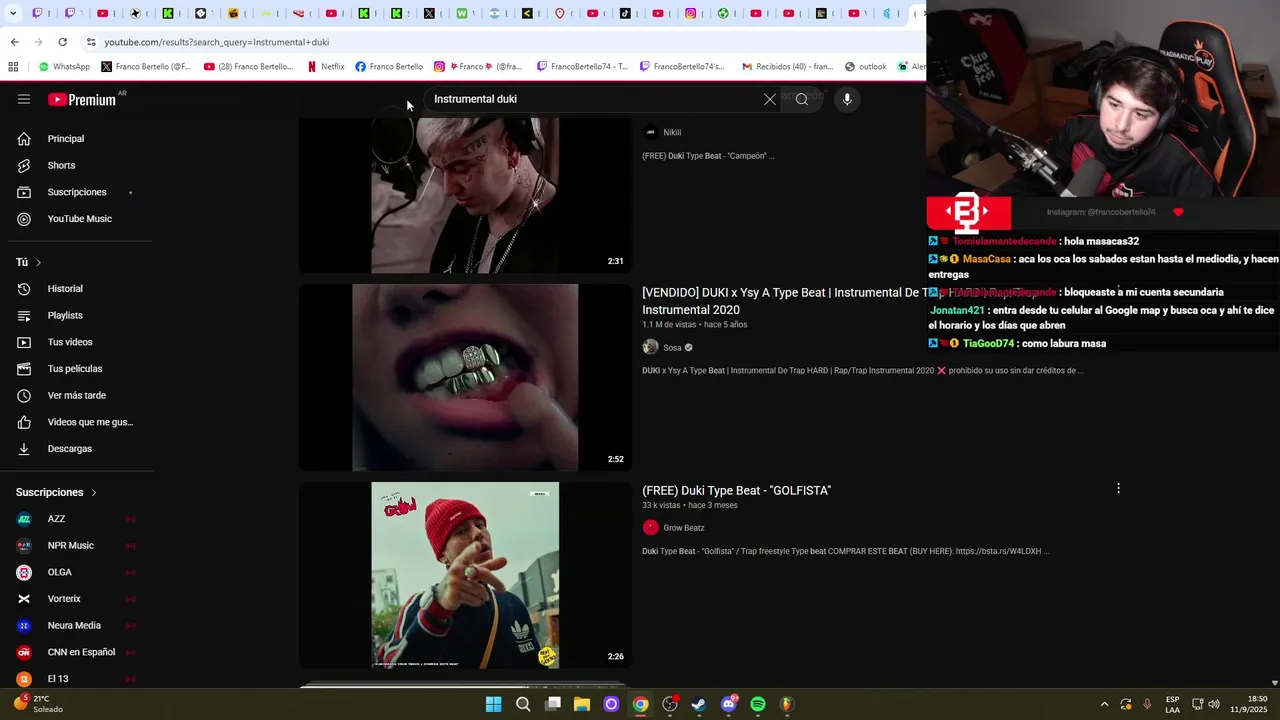The image size is (1280, 720).
Task: Go back in the browser
Action: 14,42
